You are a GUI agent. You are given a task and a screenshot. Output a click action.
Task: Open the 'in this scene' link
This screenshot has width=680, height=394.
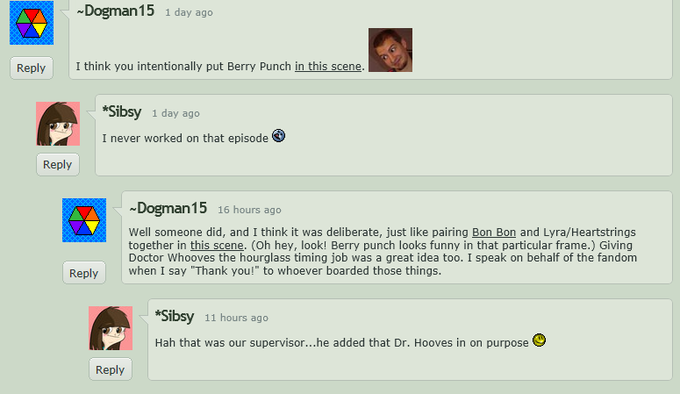pyautogui.click(x=328, y=66)
